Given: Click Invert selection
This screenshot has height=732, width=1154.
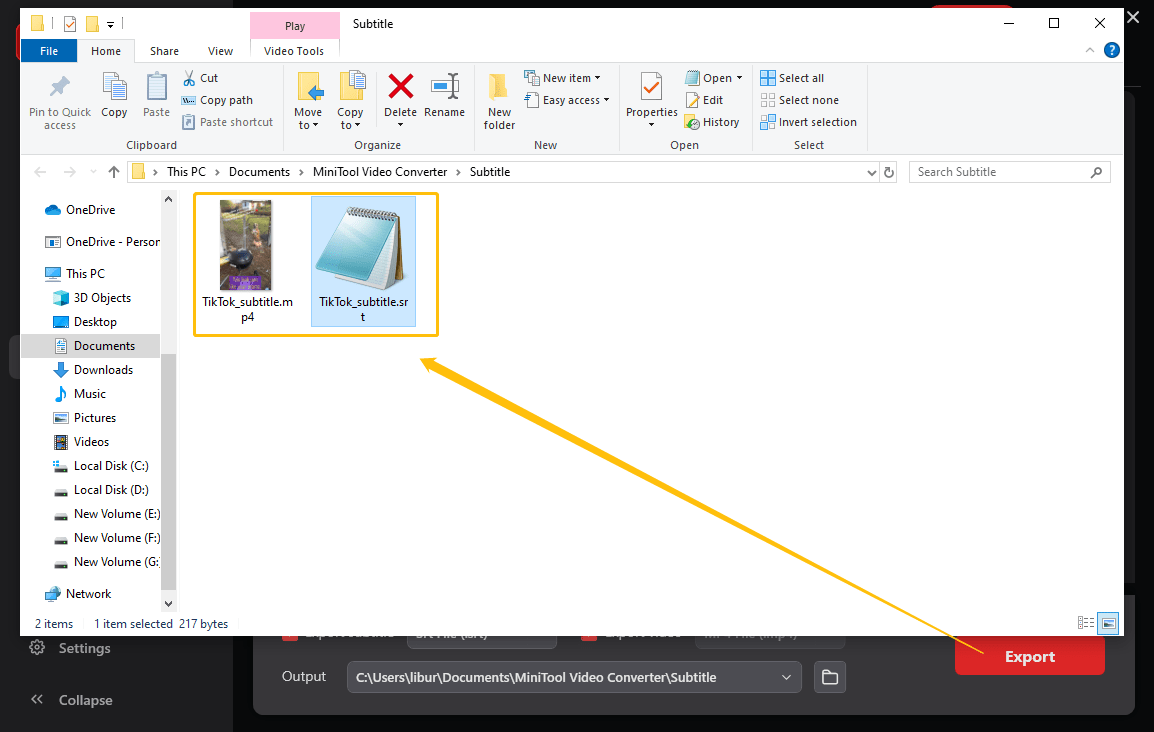Looking at the screenshot, I should coord(808,122).
